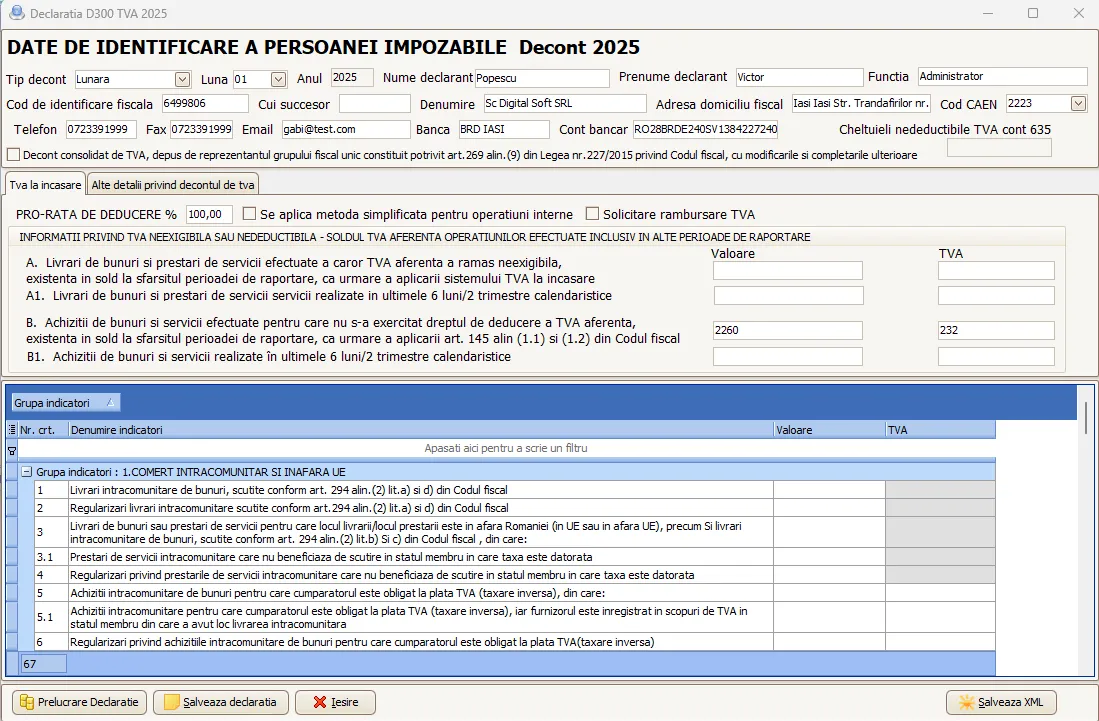
Task: Click filter row 'Apasati aici pentru a scrie un filtru'
Action: 506,448
